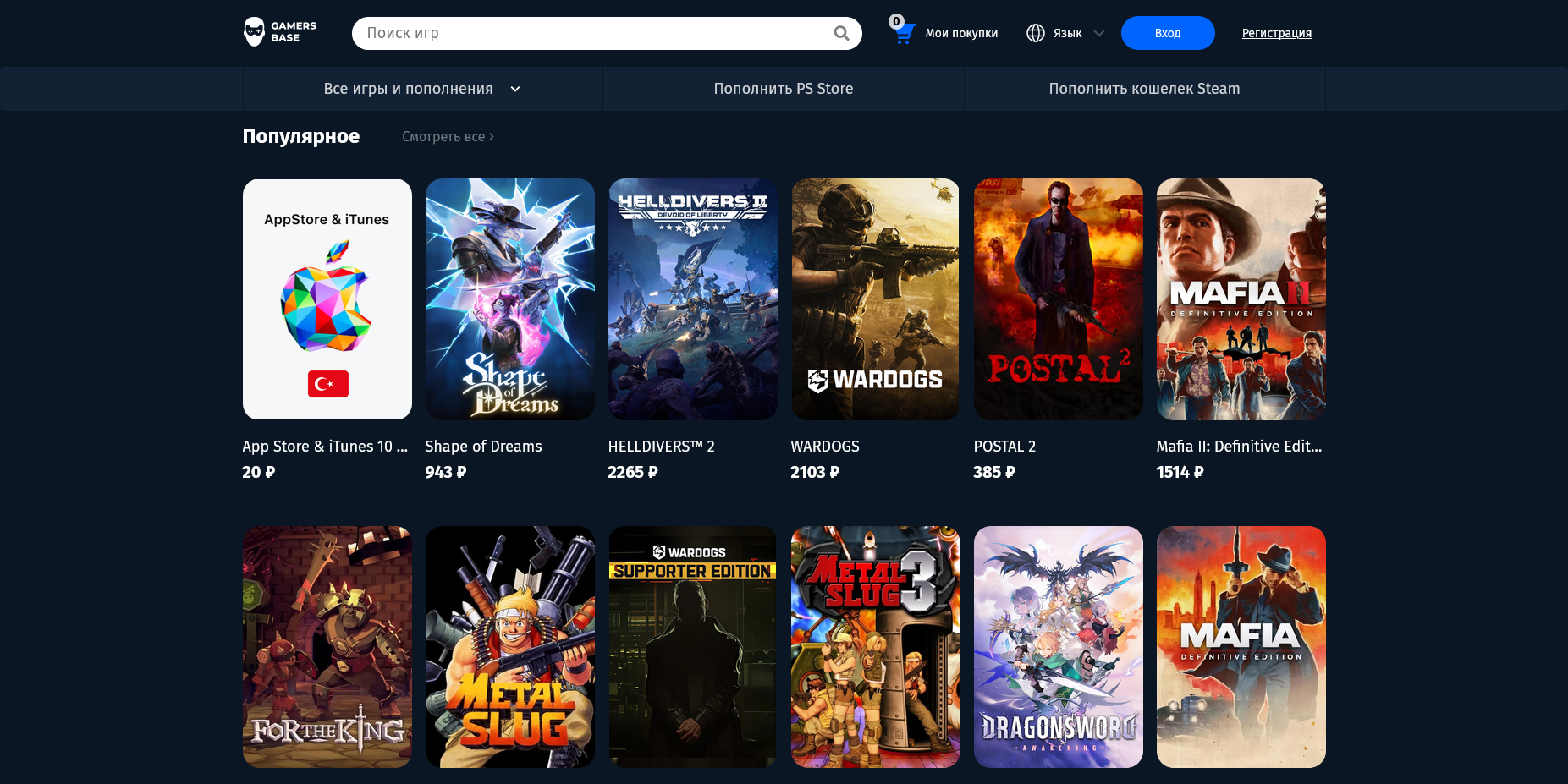
Task: Click the 20 ₽ price
Action: tap(259, 472)
